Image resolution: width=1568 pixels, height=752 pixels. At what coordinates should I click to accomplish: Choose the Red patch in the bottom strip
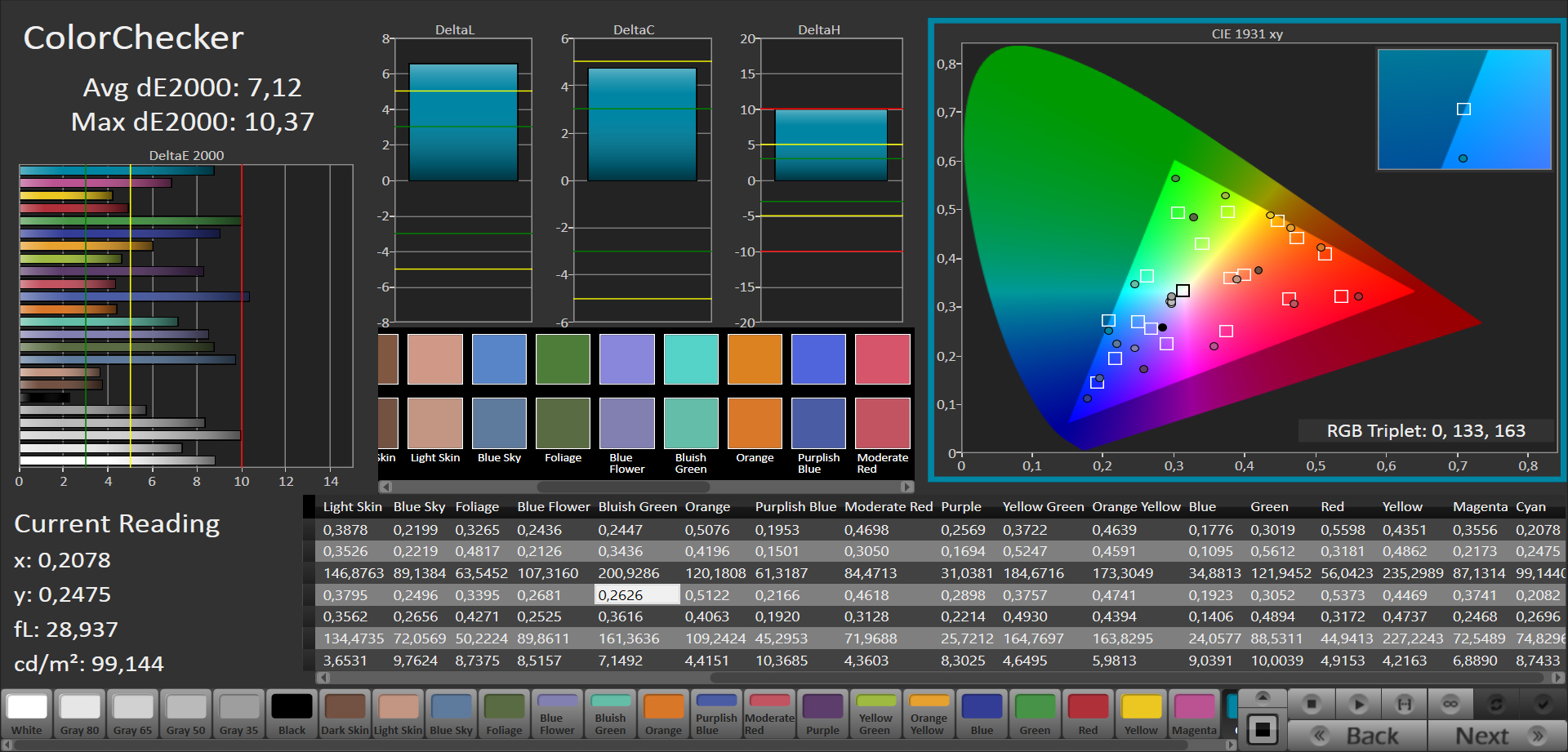coord(1088,714)
